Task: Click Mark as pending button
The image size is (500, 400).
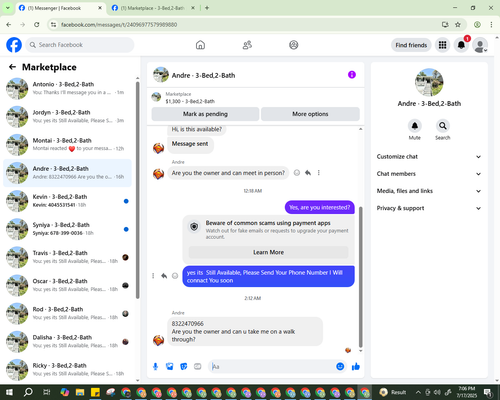Action: [x=205, y=114]
